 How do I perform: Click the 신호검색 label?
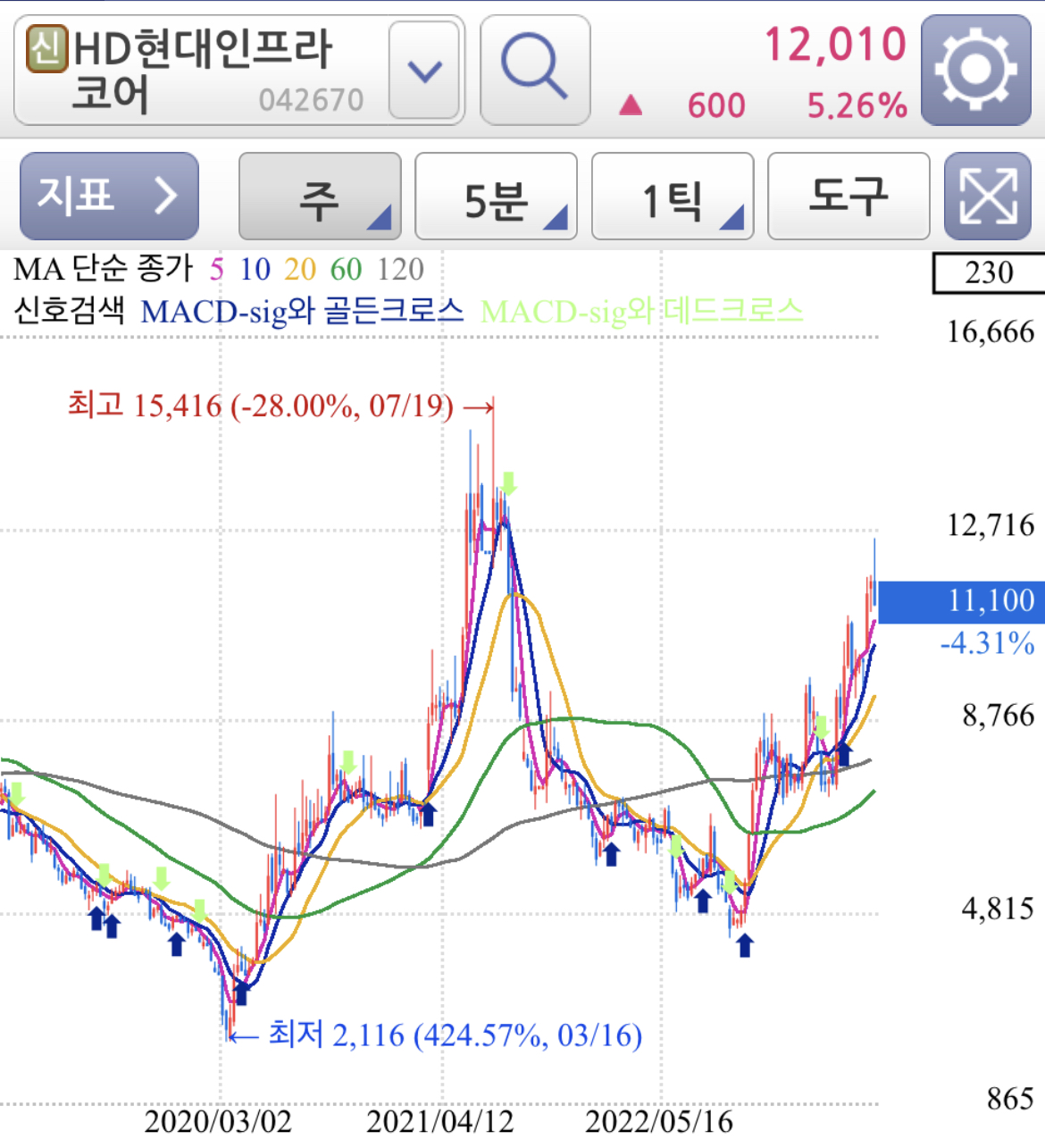tap(69, 311)
